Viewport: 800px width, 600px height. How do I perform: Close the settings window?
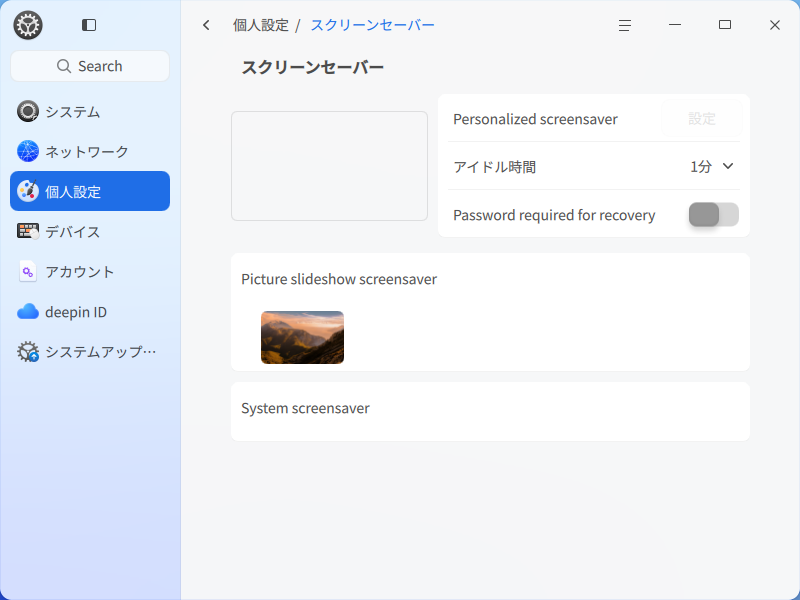pyautogui.click(x=775, y=25)
